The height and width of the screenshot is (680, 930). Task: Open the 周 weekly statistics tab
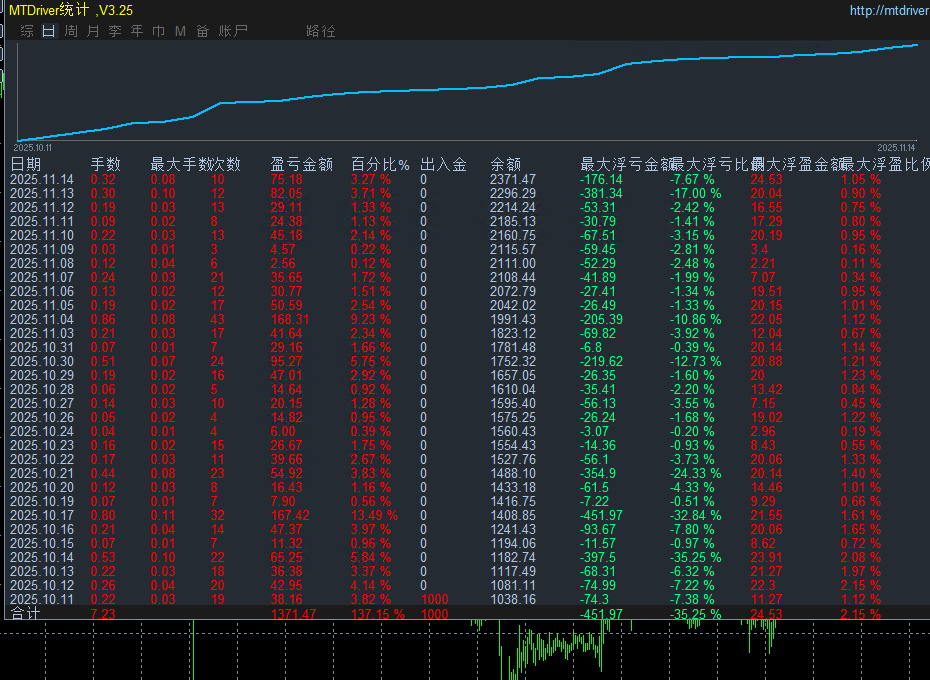coord(71,31)
